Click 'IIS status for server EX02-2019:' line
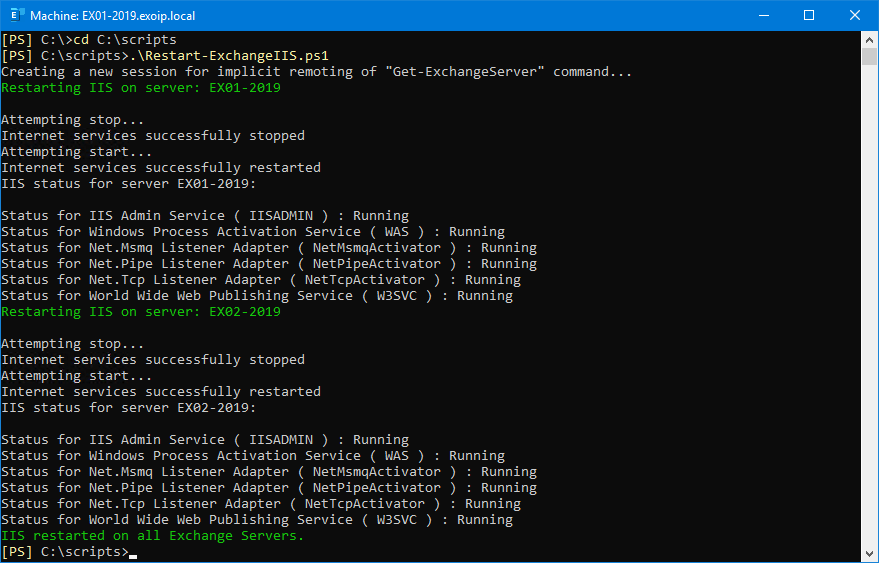This screenshot has height=563, width=879. [128, 408]
